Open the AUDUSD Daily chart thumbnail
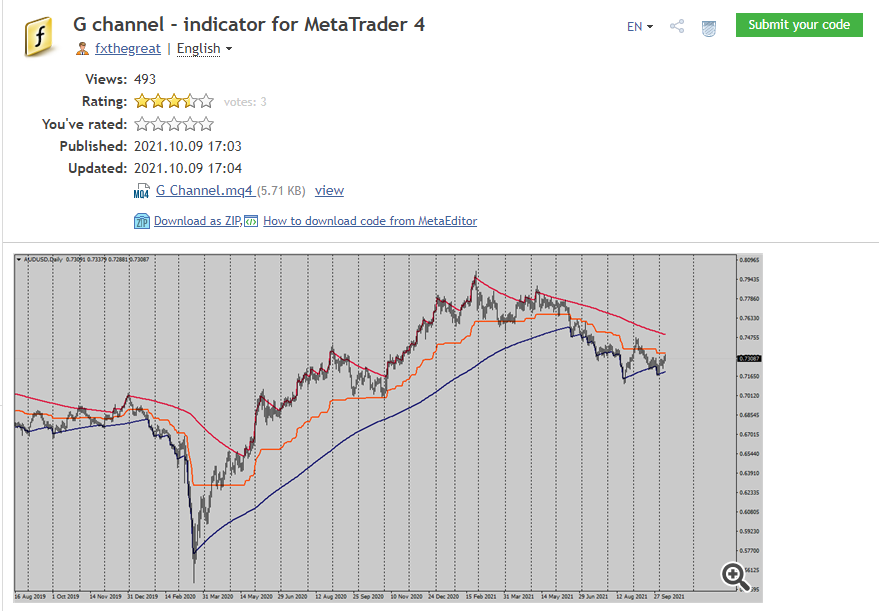The image size is (879, 611). tap(388, 428)
